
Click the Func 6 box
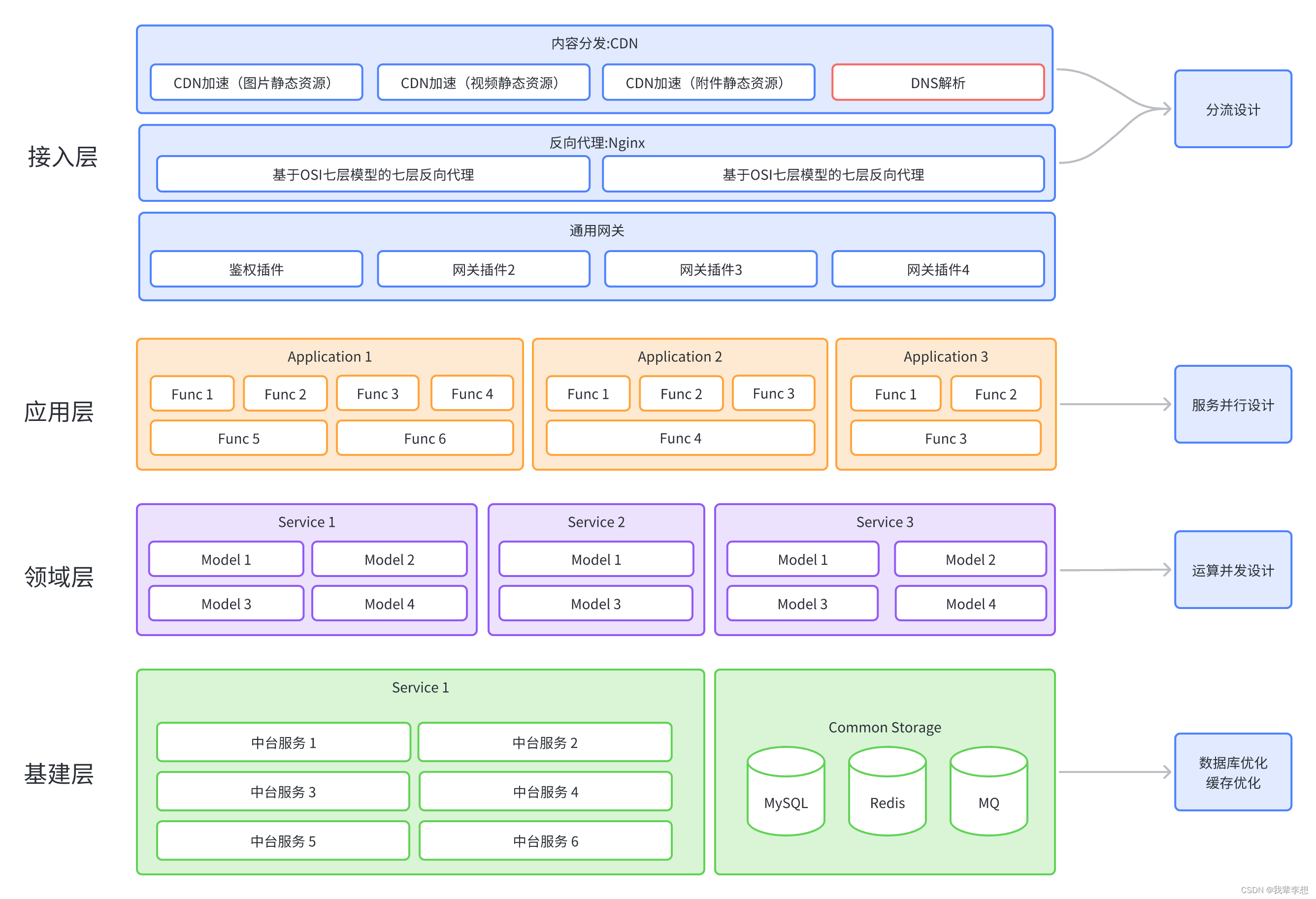(425, 438)
